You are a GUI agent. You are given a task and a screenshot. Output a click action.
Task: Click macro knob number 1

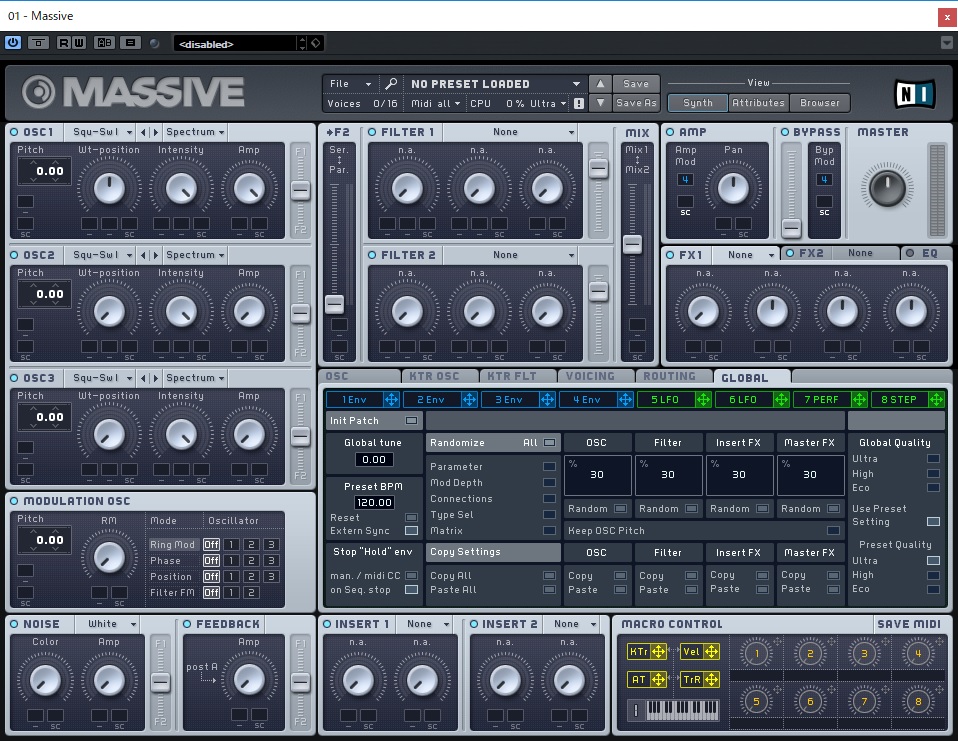click(756, 654)
